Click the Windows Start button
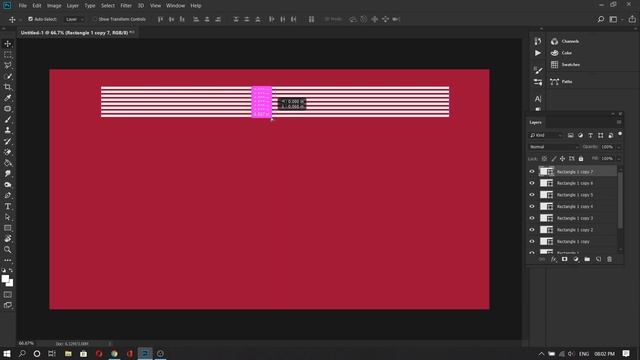Screen dimensions: 640x360 [x=7, y=353]
